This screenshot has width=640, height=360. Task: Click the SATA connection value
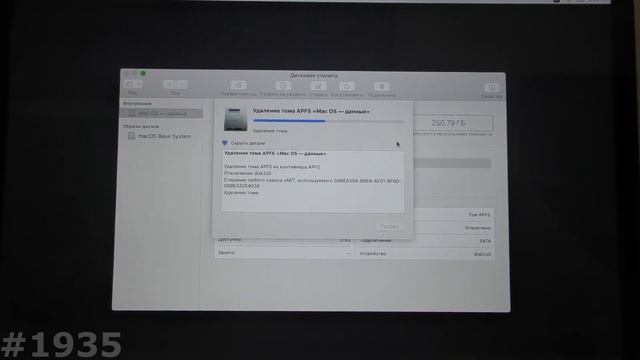tap(485, 241)
